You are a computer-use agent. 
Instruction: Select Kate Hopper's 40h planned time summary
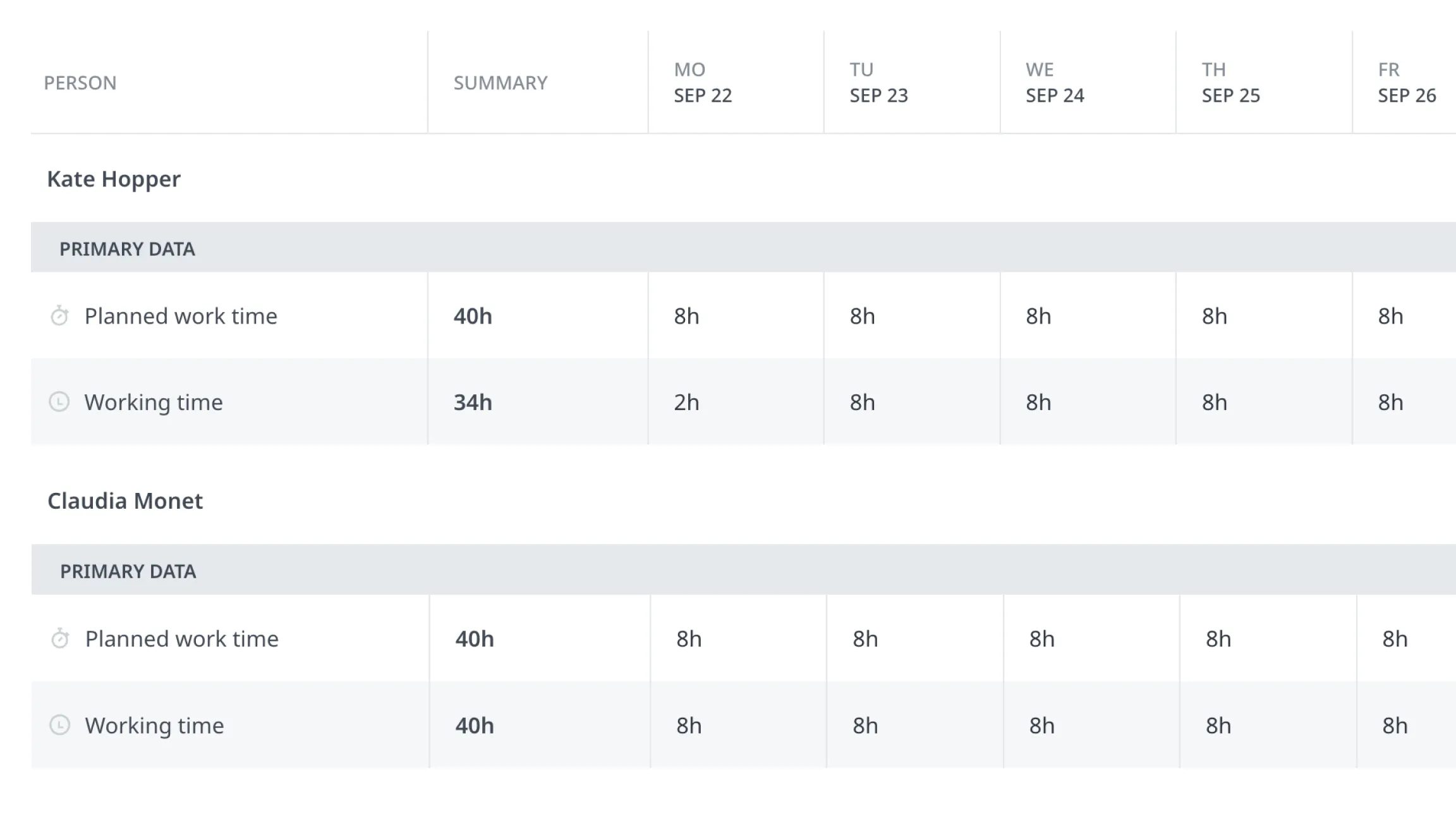(x=473, y=315)
